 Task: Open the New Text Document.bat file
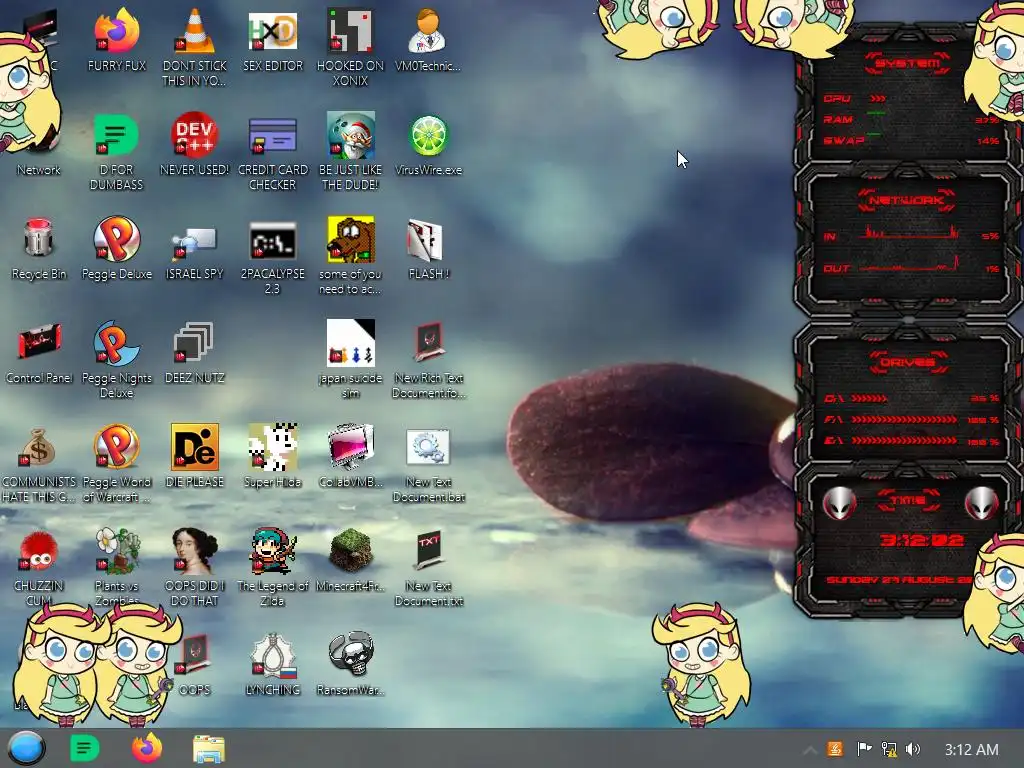428,447
